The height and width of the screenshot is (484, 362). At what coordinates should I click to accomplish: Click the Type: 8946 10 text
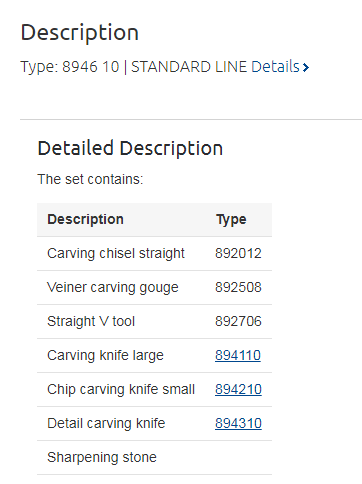pos(70,67)
